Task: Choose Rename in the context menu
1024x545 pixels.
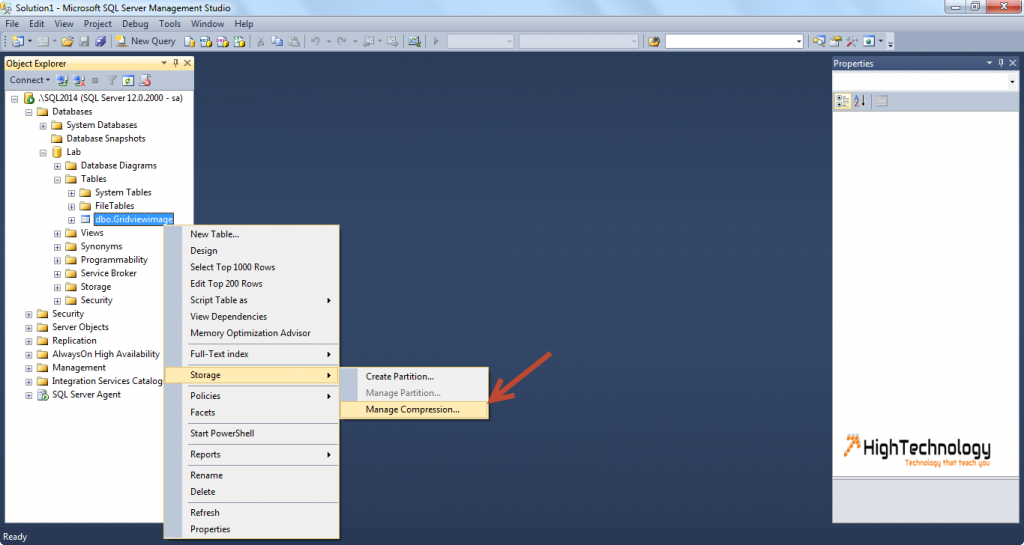Action: tap(251, 475)
